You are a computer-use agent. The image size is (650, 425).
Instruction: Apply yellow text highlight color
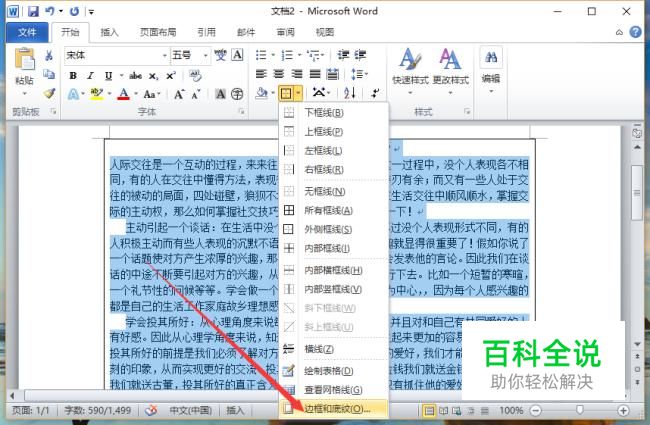[97, 94]
